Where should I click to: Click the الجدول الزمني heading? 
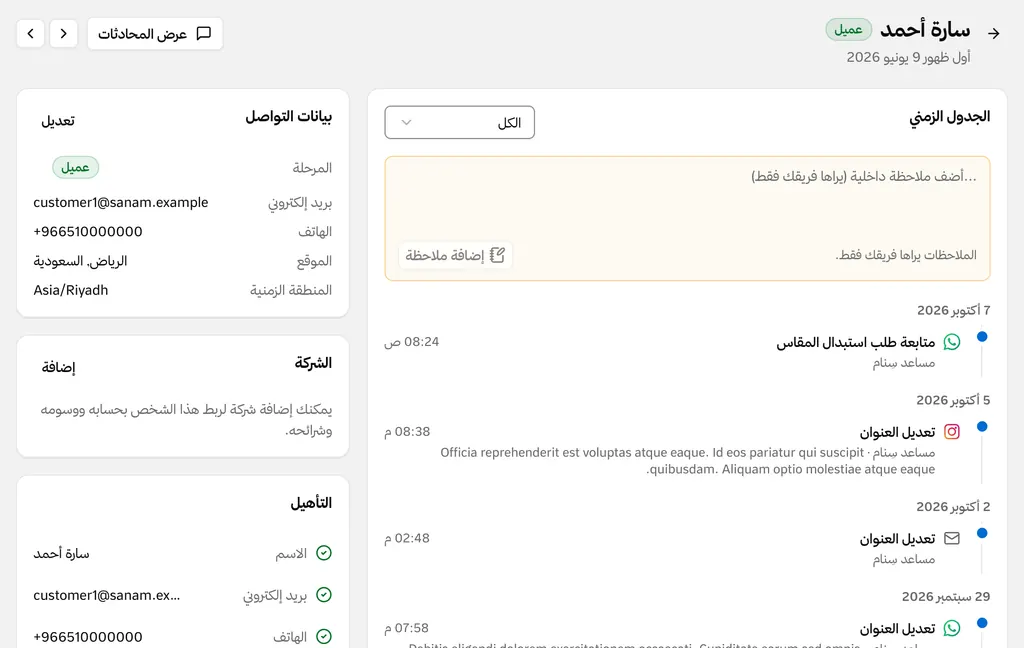point(950,117)
